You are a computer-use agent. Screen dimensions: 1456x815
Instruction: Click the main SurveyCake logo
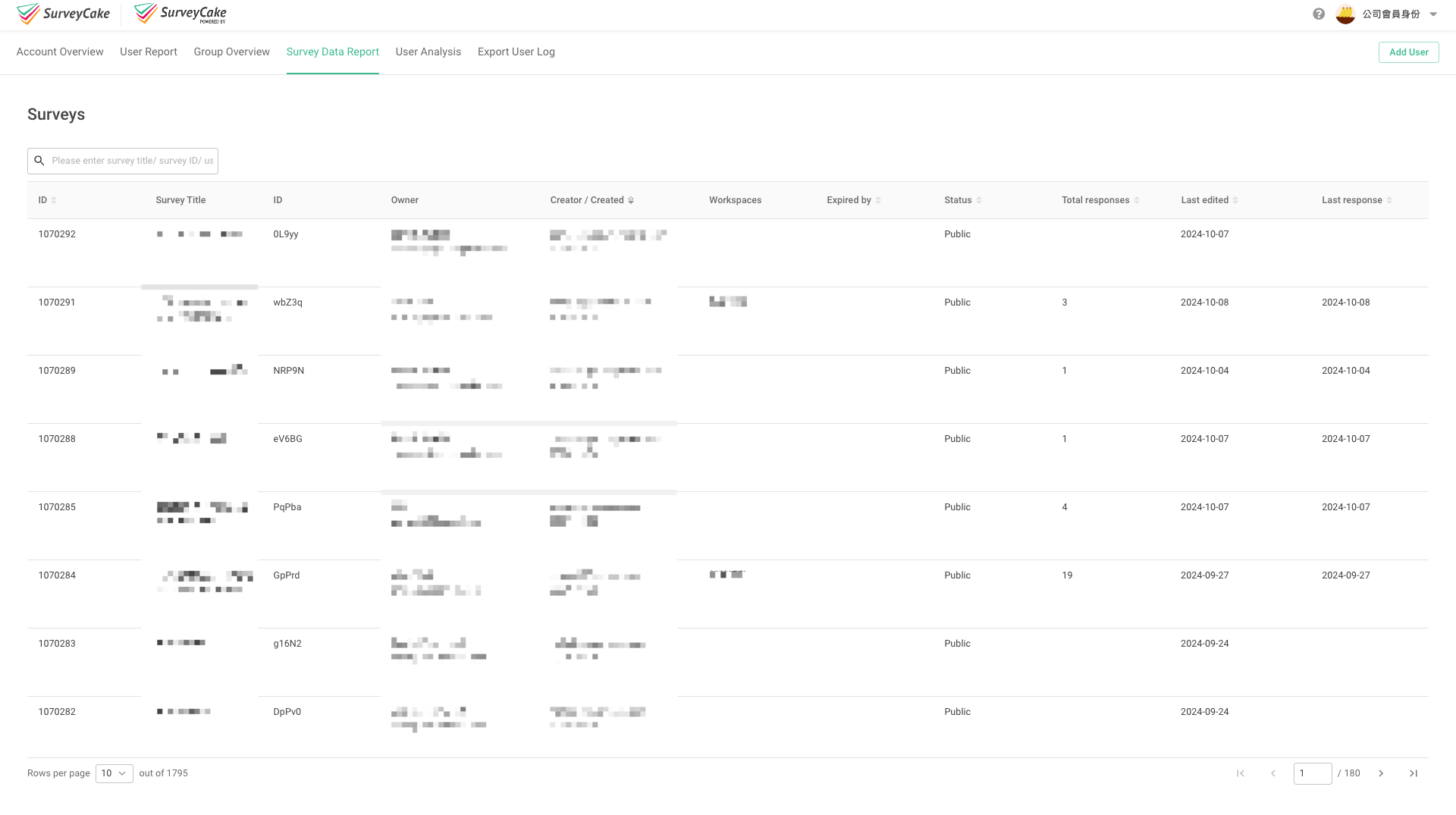(x=64, y=14)
